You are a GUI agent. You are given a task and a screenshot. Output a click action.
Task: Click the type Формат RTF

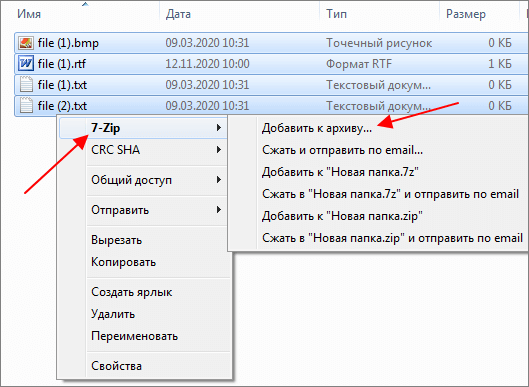pos(359,64)
